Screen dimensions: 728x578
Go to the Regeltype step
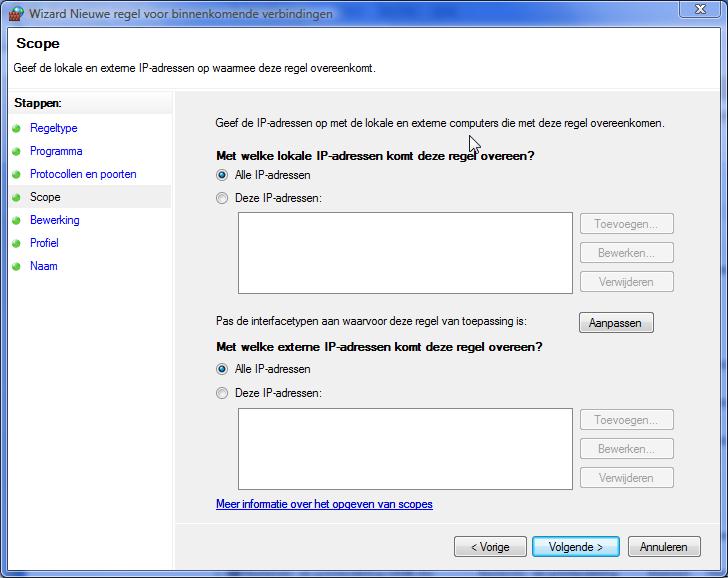pyautogui.click(x=53, y=128)
